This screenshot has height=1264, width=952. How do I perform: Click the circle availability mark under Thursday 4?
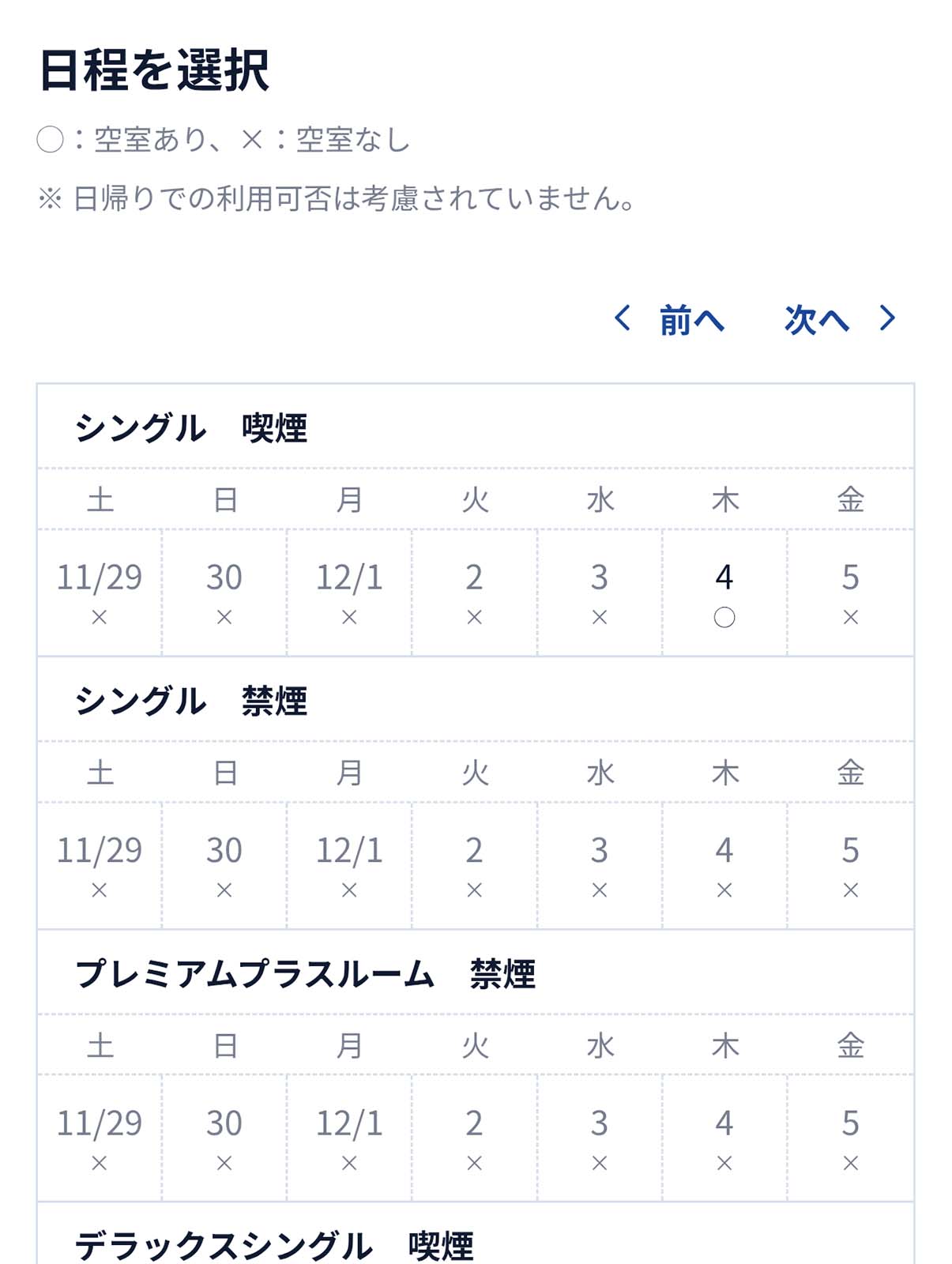click(x=724, y=618)
